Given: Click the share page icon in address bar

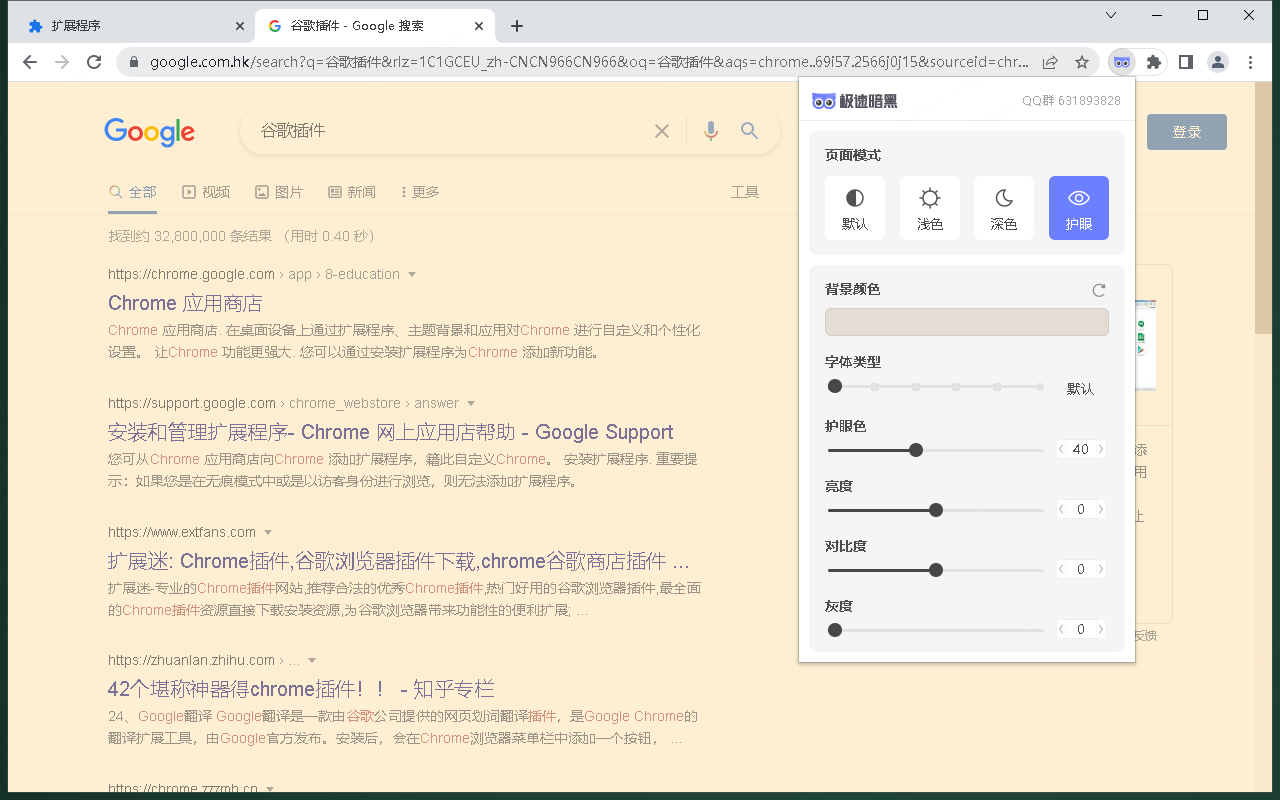Looking at the screenshot, I should pos(1050,62).
